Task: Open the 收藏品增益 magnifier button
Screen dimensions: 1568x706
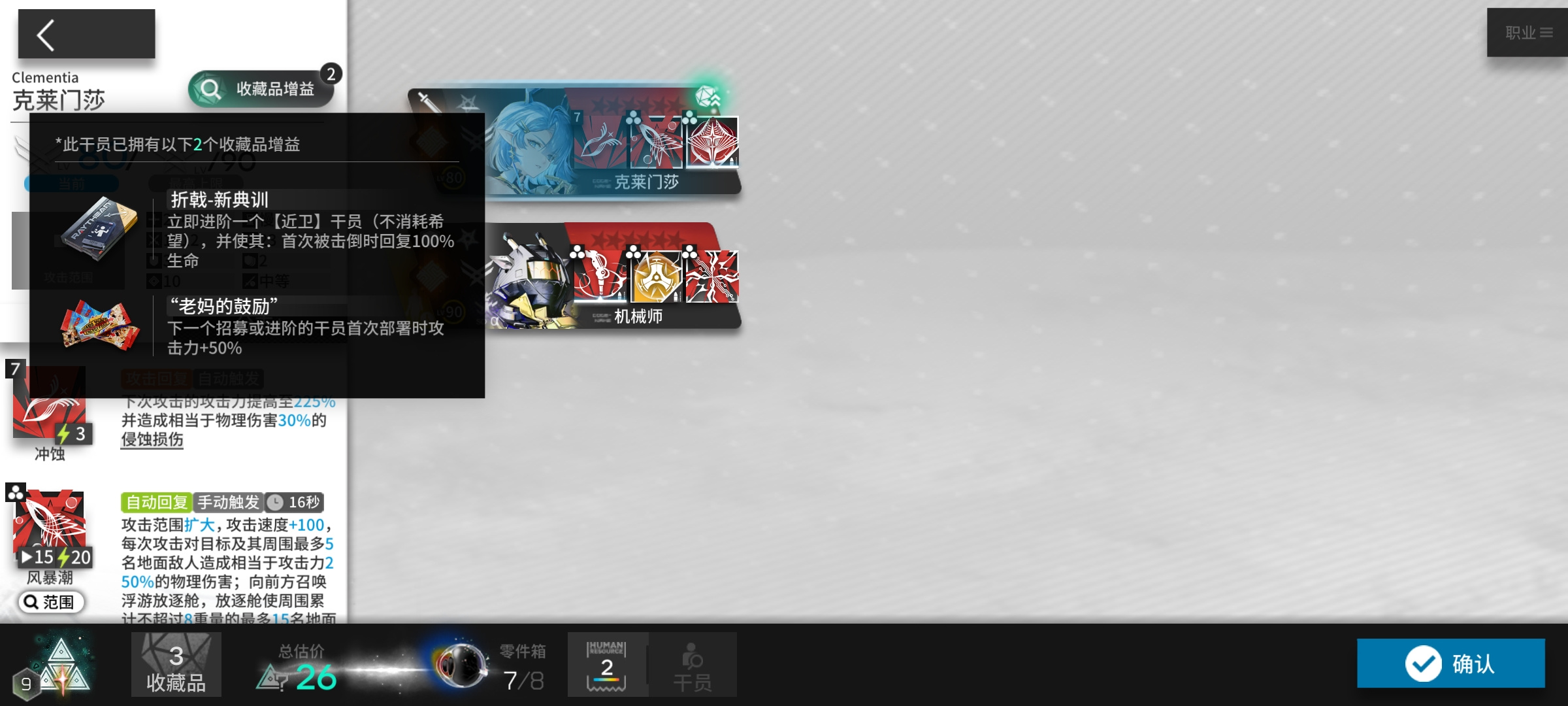Action: tap(261, 89)
